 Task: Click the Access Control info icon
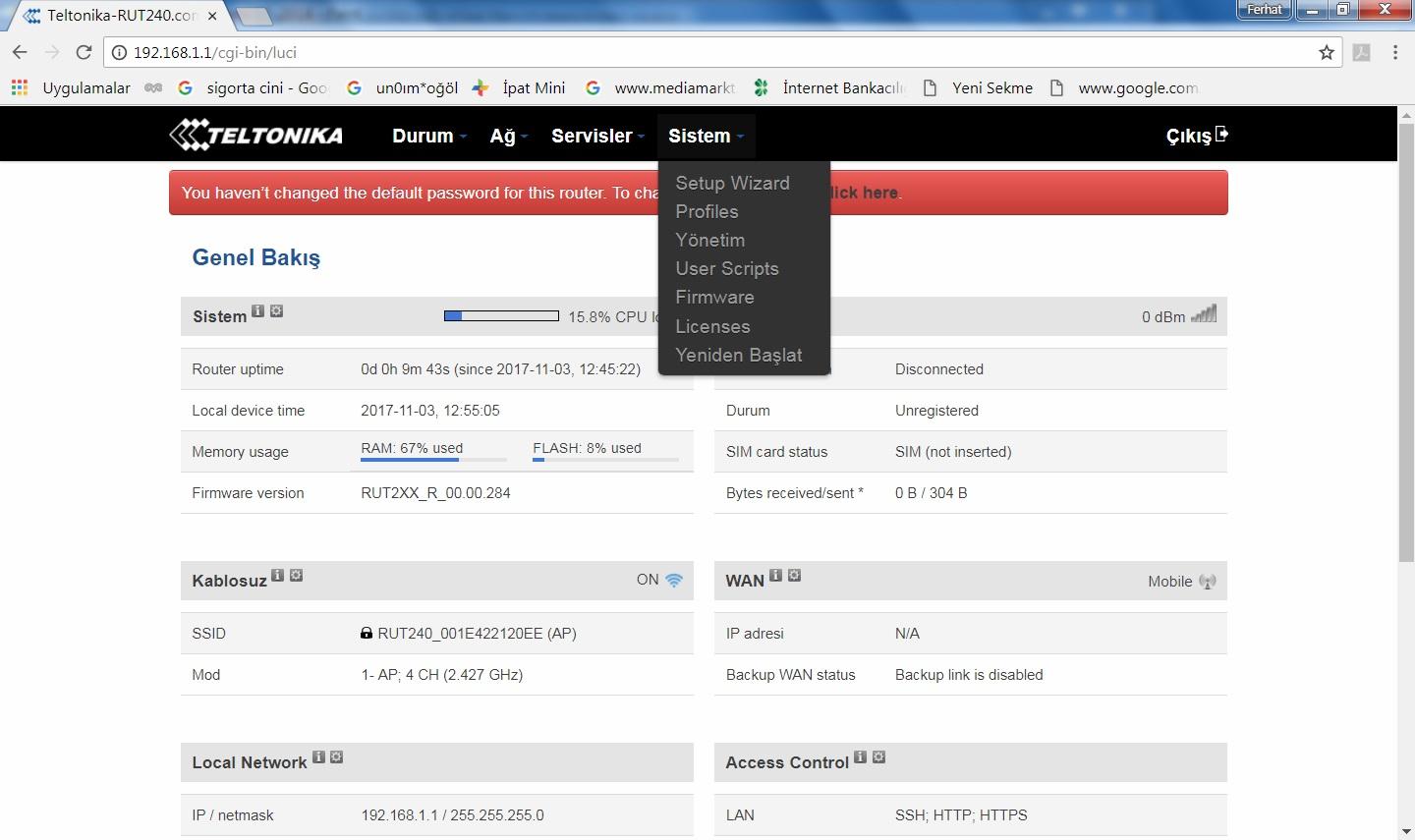pos(860,757)
